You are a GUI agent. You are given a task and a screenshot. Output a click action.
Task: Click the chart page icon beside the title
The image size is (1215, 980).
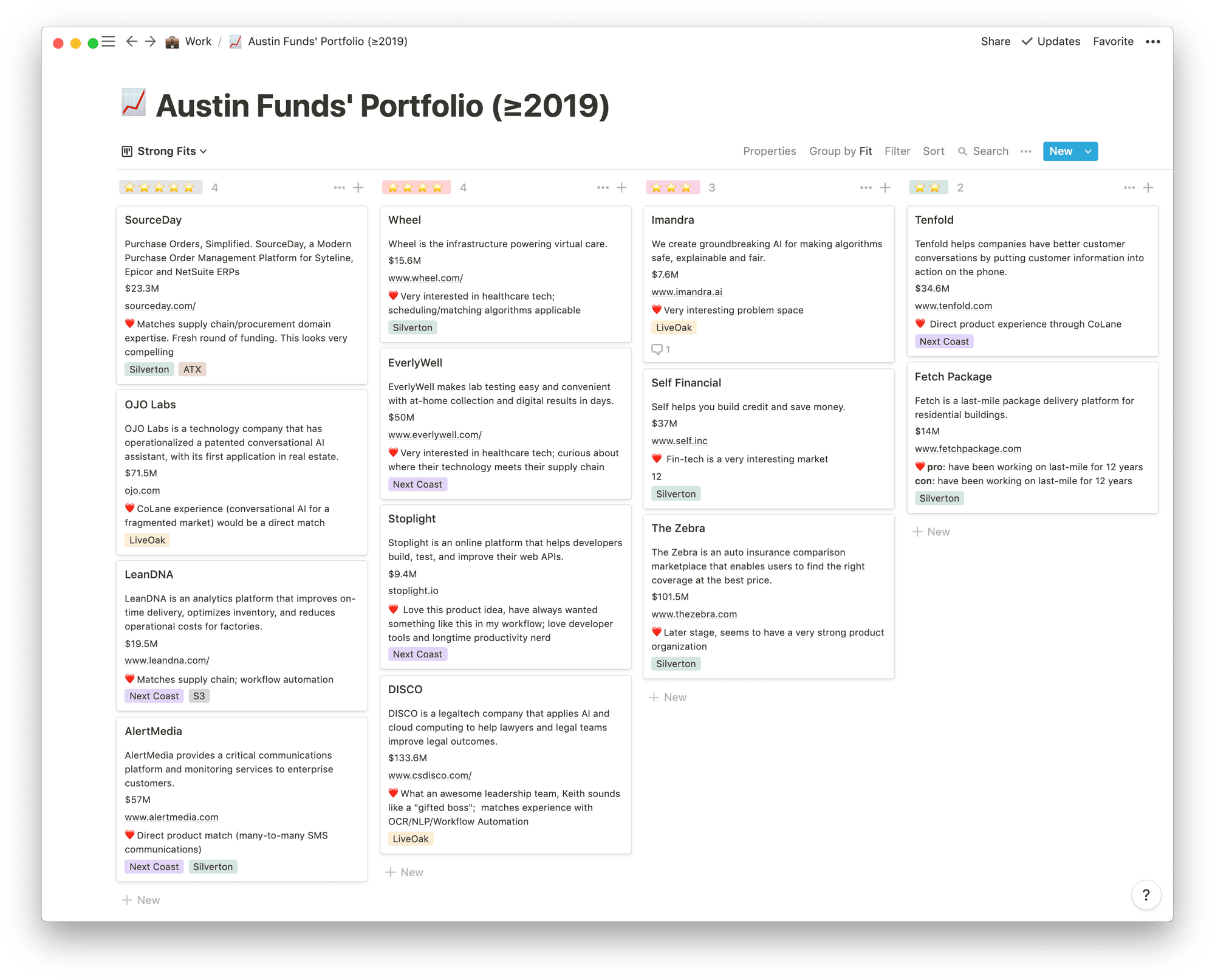click(x=134, y=103)
